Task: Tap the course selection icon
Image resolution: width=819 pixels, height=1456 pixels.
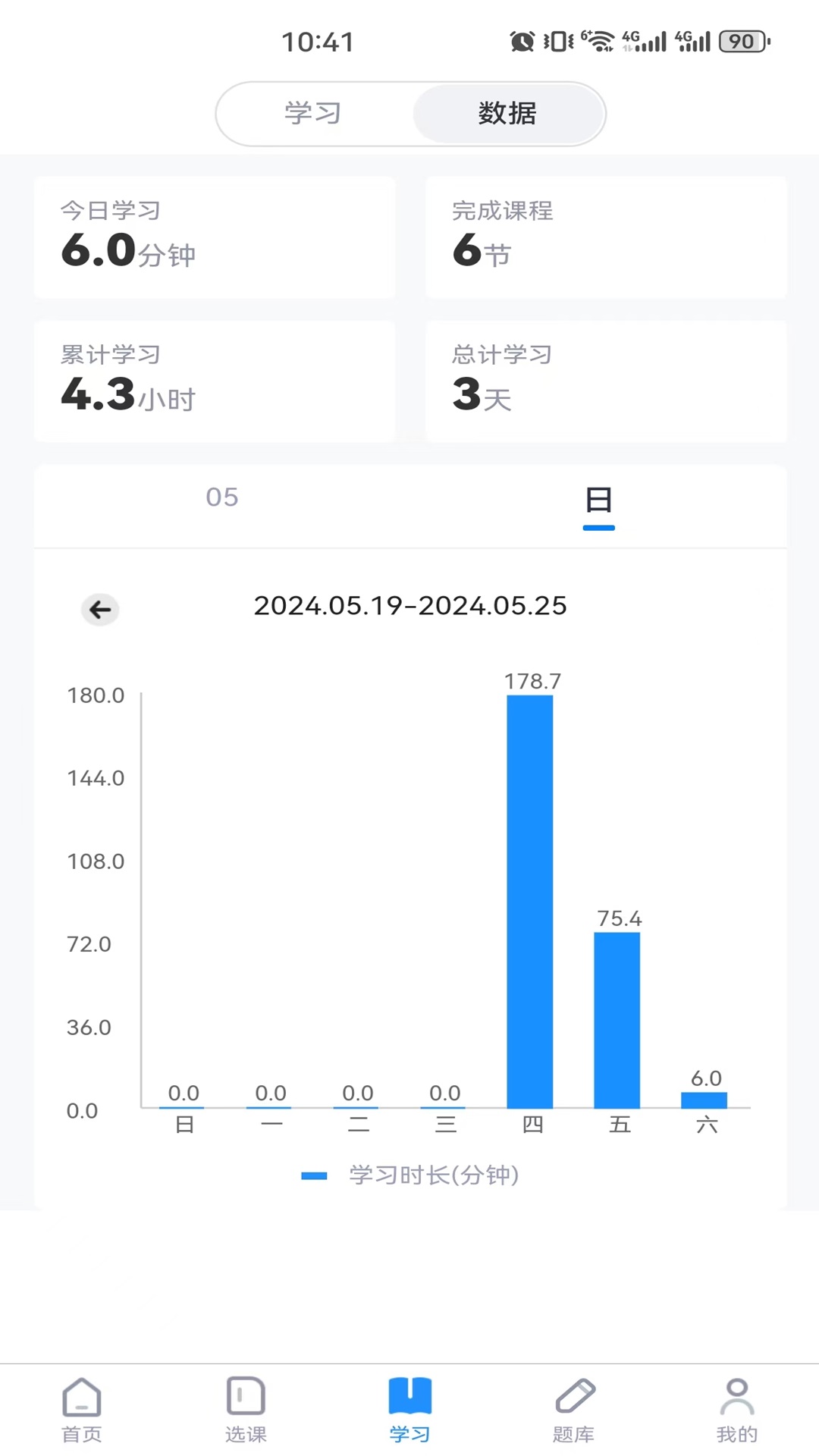Action: [x=246, y=1397]
